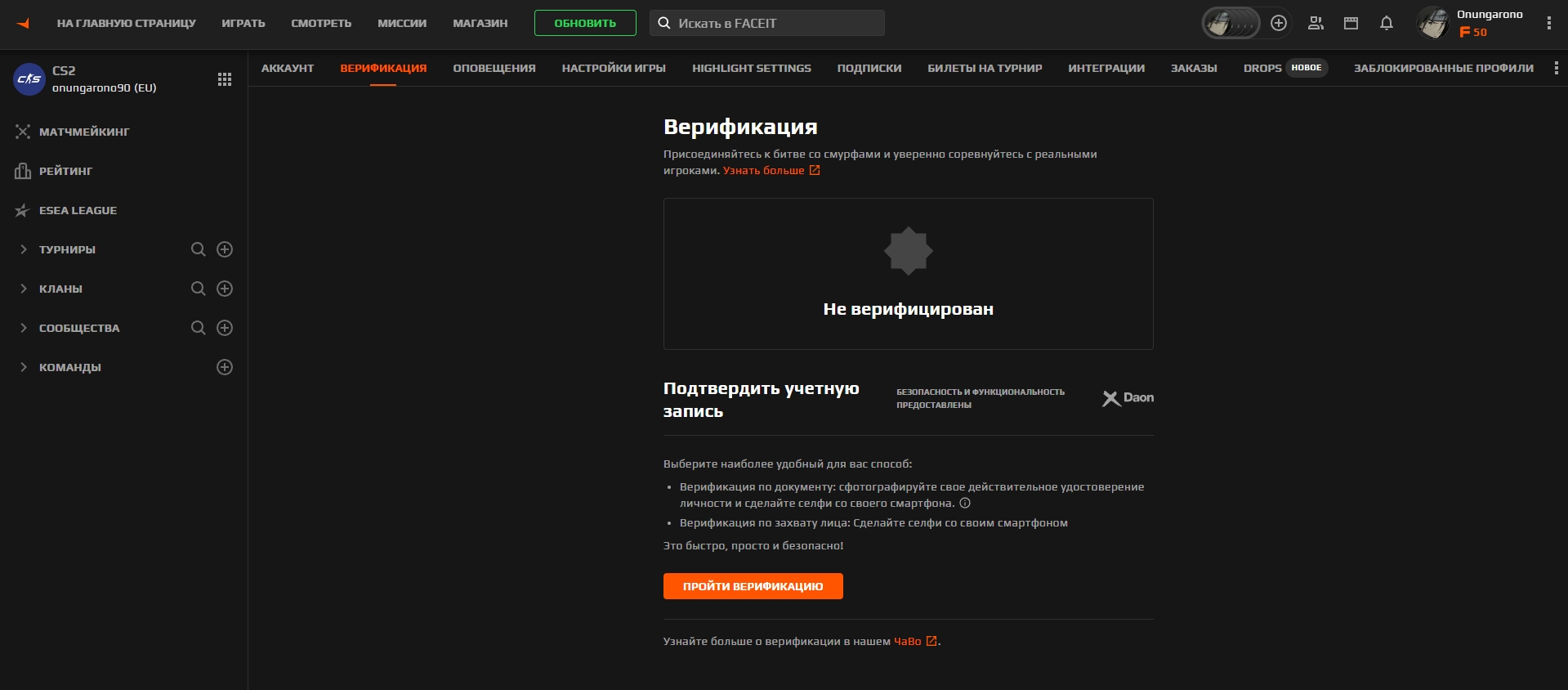Search tournaments with magnifier icon

coord(199,249)
